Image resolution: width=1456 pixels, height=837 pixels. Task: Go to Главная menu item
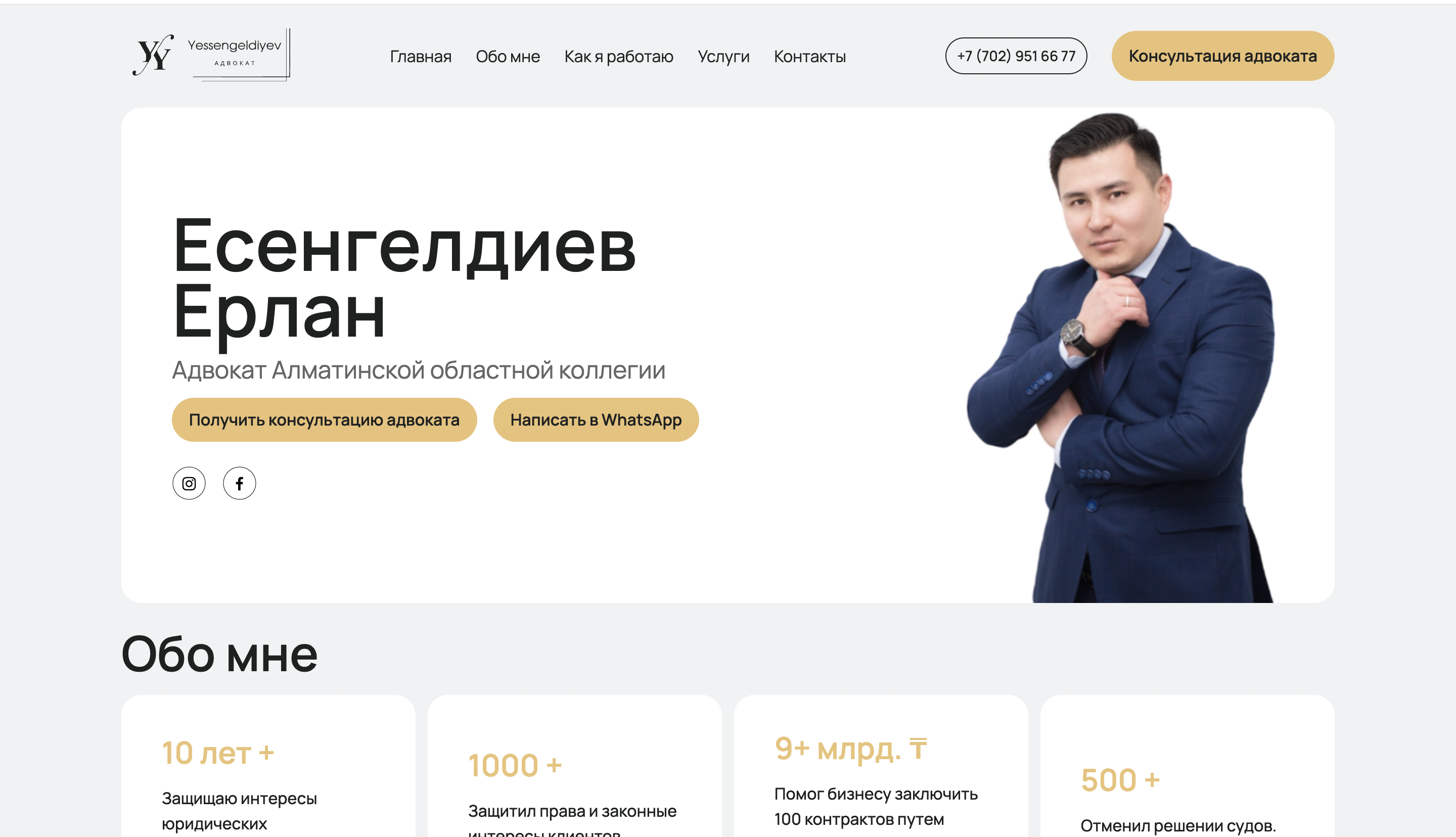pos(420,56)
